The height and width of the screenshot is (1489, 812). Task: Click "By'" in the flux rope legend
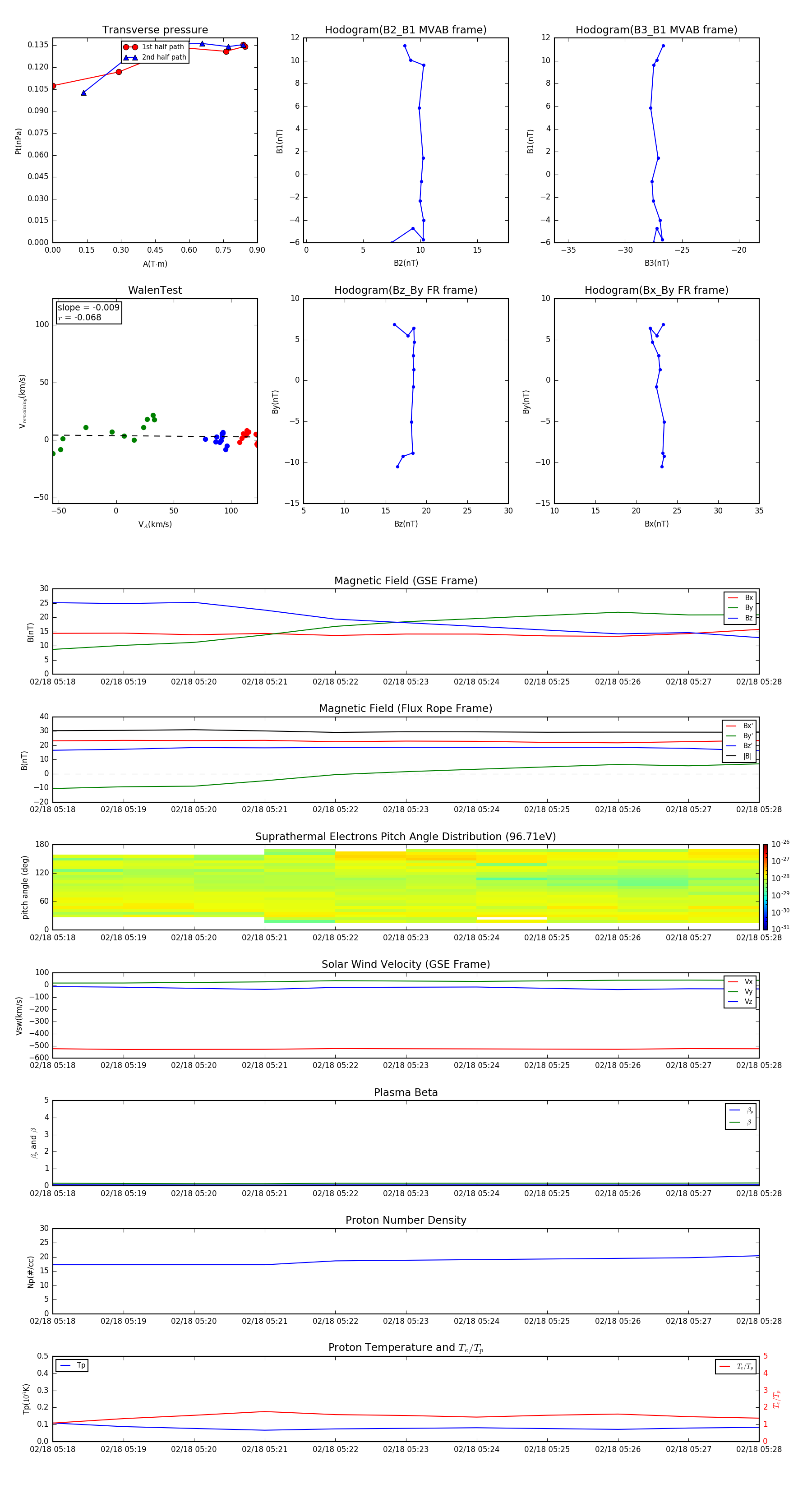point(748,736)
